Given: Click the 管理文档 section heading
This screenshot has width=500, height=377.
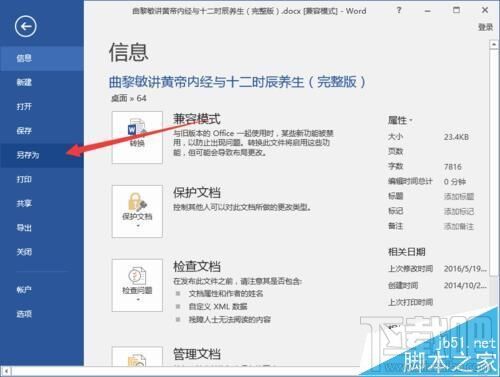Looking at the screenshot, I should (197, 354).
